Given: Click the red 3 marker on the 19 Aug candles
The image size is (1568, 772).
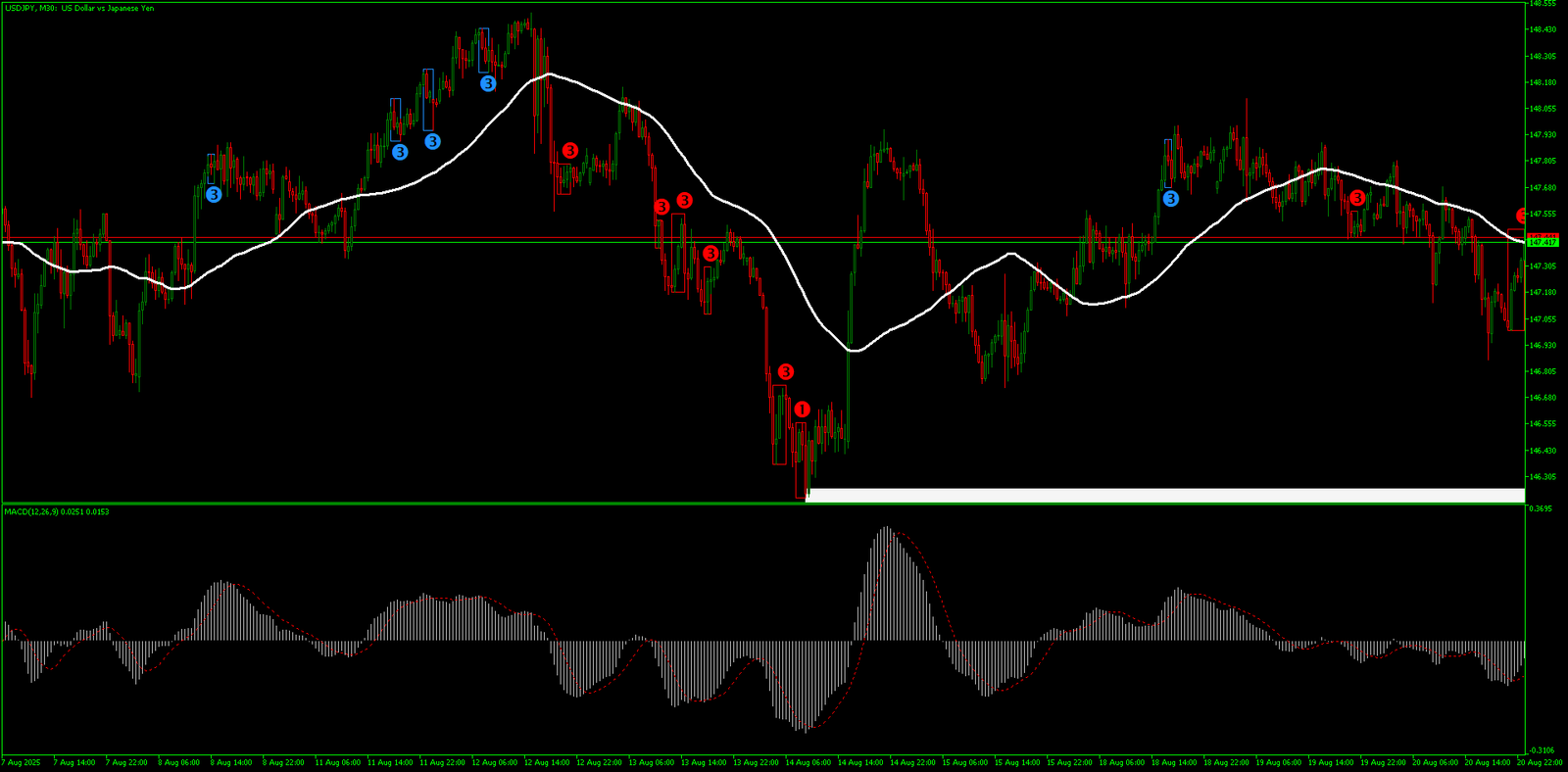Looking at the screenshot, I should pyautogui.click(x=1356, y=198).
